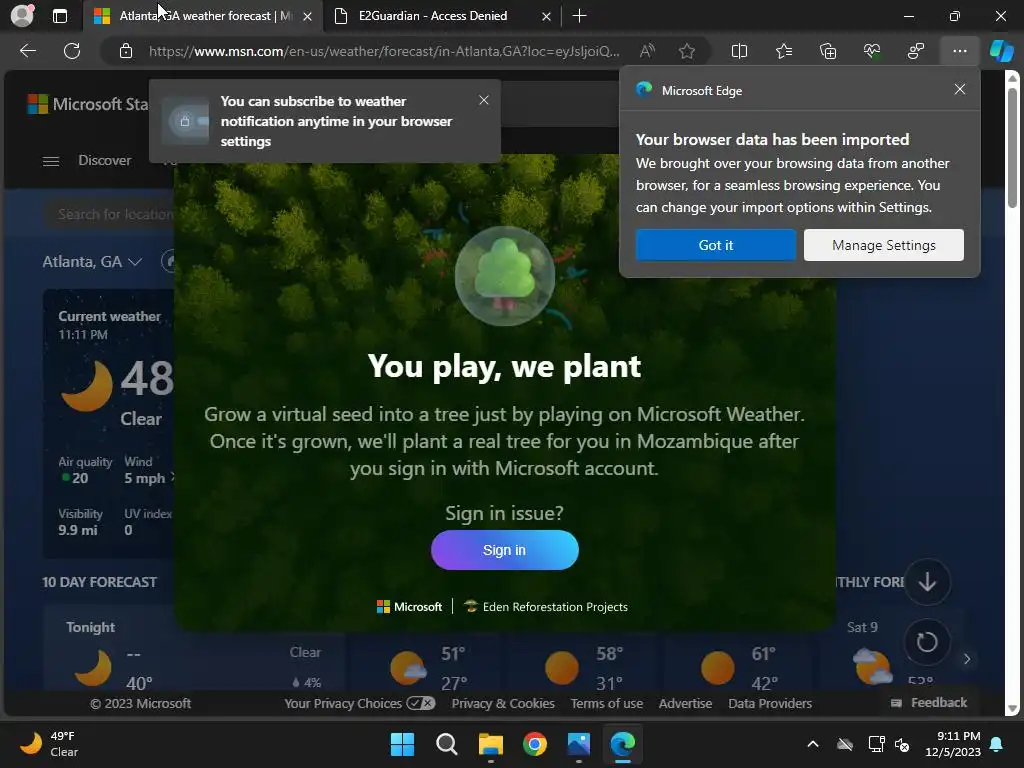Click the Air quality 20 reading
1024x768 pixels.
[x=85, y=470]
